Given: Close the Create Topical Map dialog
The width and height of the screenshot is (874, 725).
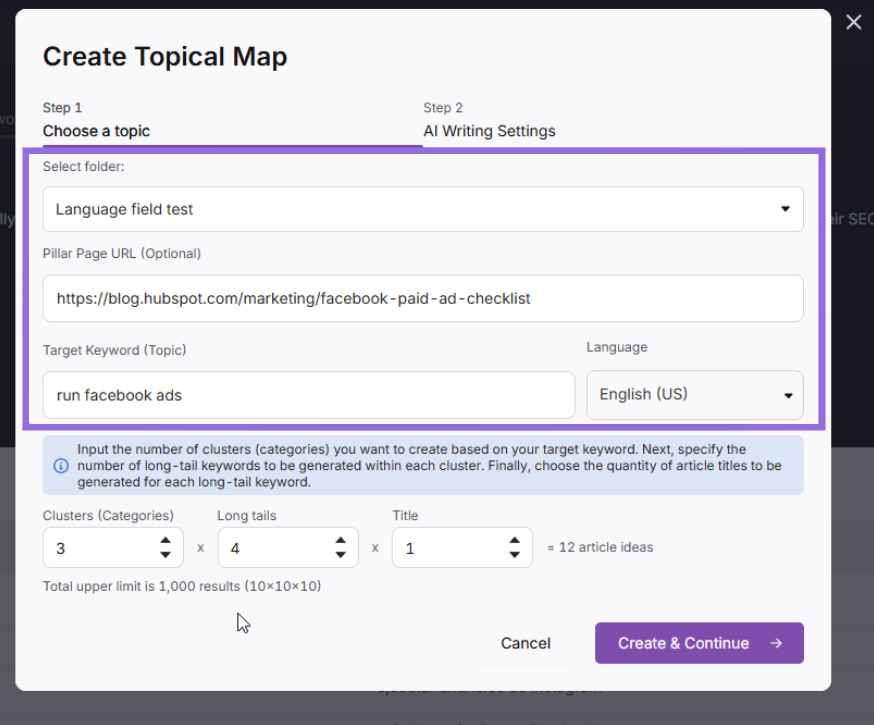Looking at the screenshot, I should coord(853,22).
